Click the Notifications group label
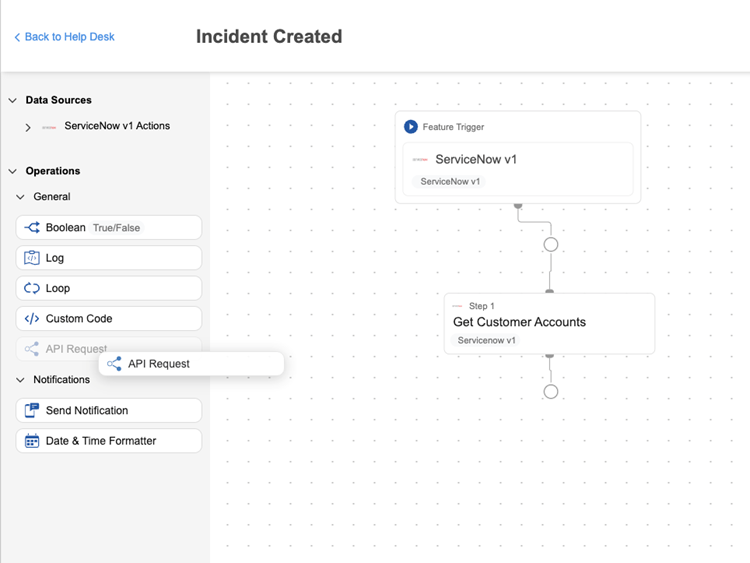Image resolution: width=750 pixels, height=563 pixels. [62, 380]
